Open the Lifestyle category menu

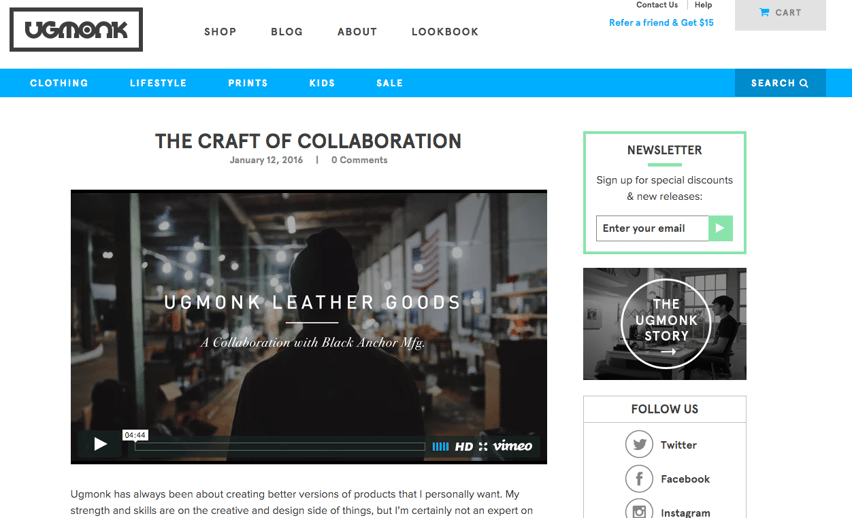(158, 83)
